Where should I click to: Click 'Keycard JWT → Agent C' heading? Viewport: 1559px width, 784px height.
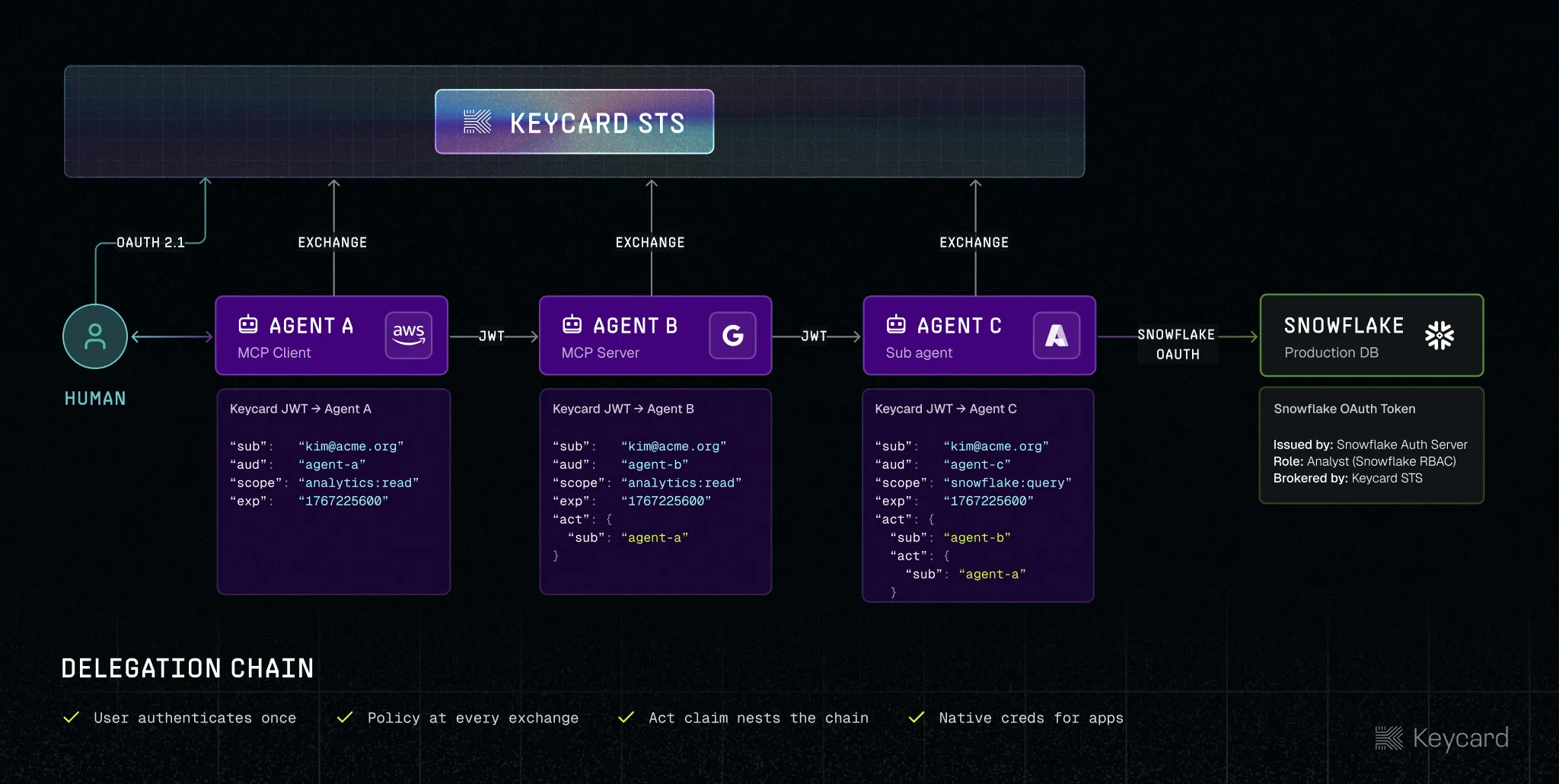(x=946, y=409)
